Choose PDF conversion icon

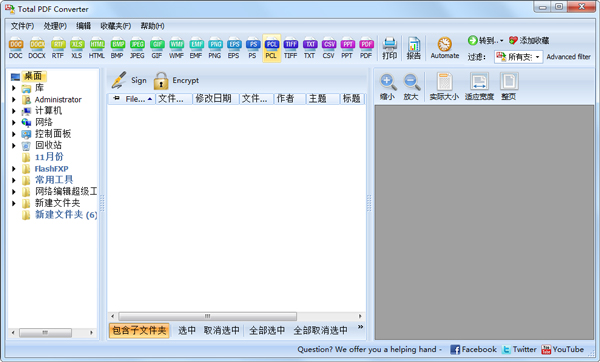click(366, 49)
